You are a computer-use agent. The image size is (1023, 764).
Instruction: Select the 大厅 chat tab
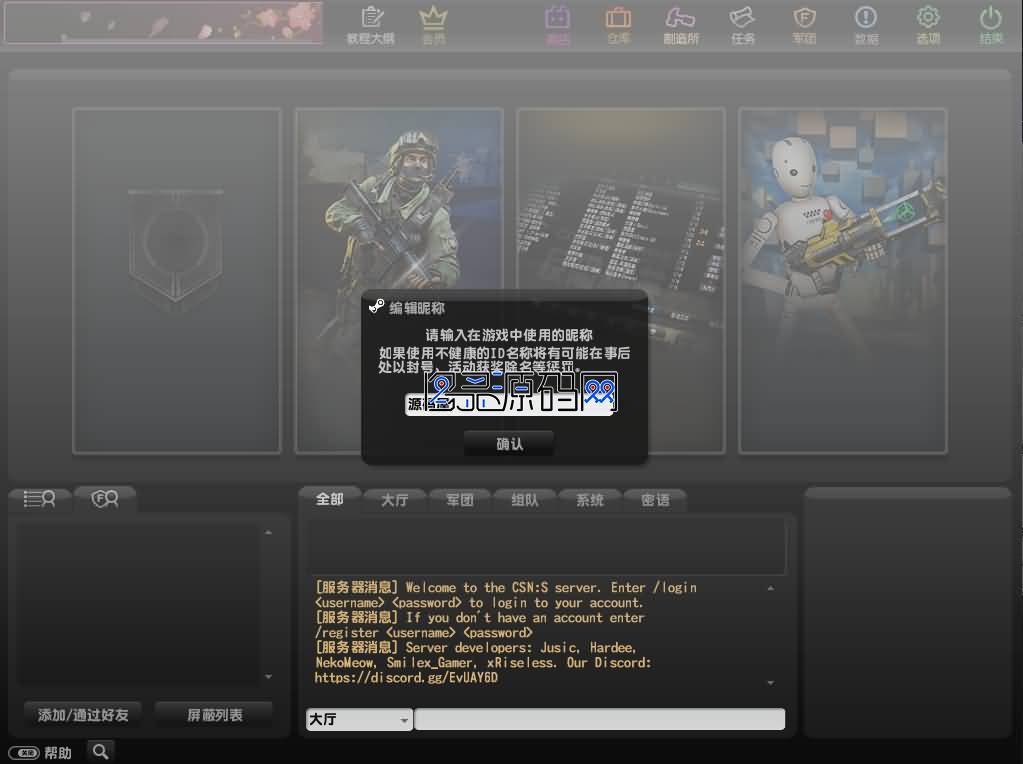(x=395, y=500)
